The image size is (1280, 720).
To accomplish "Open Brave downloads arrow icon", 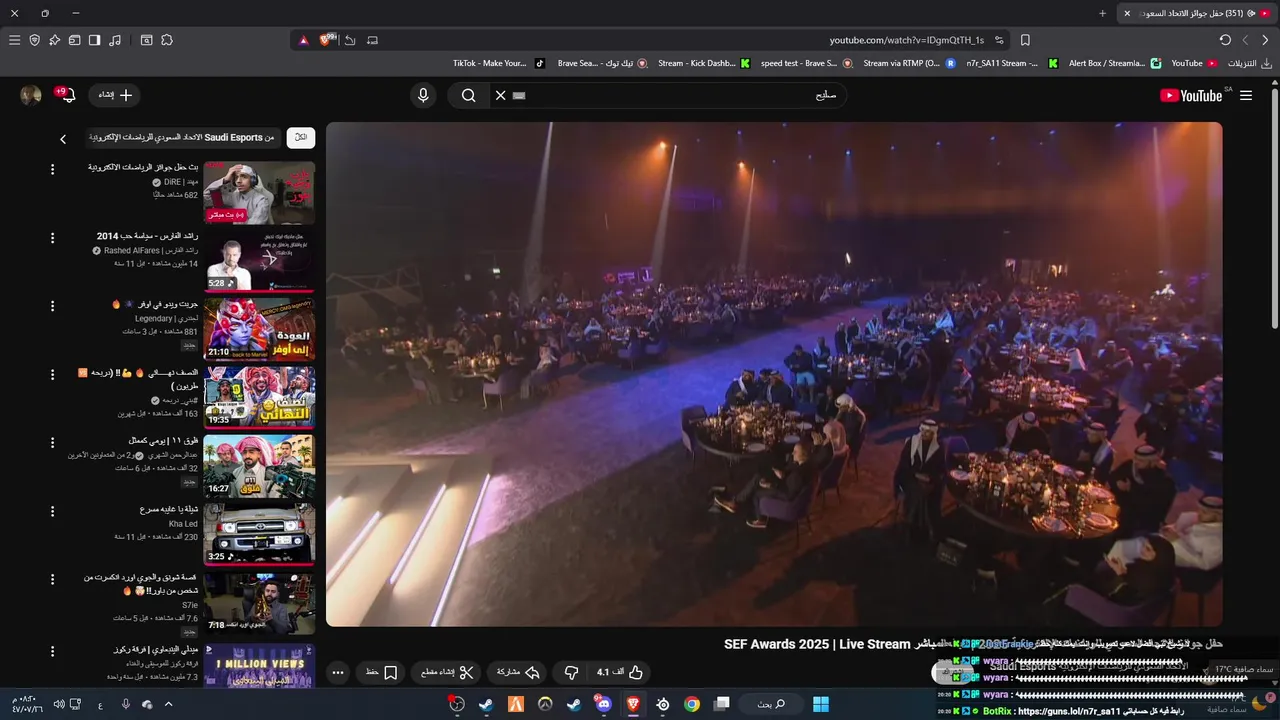I will (1267, 63).
